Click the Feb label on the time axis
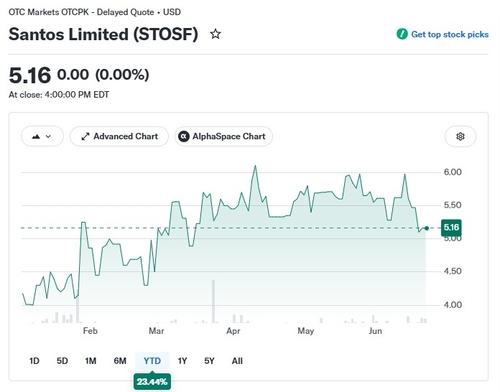500x392 pixels. pyautogui.click(x=90, y=331)
